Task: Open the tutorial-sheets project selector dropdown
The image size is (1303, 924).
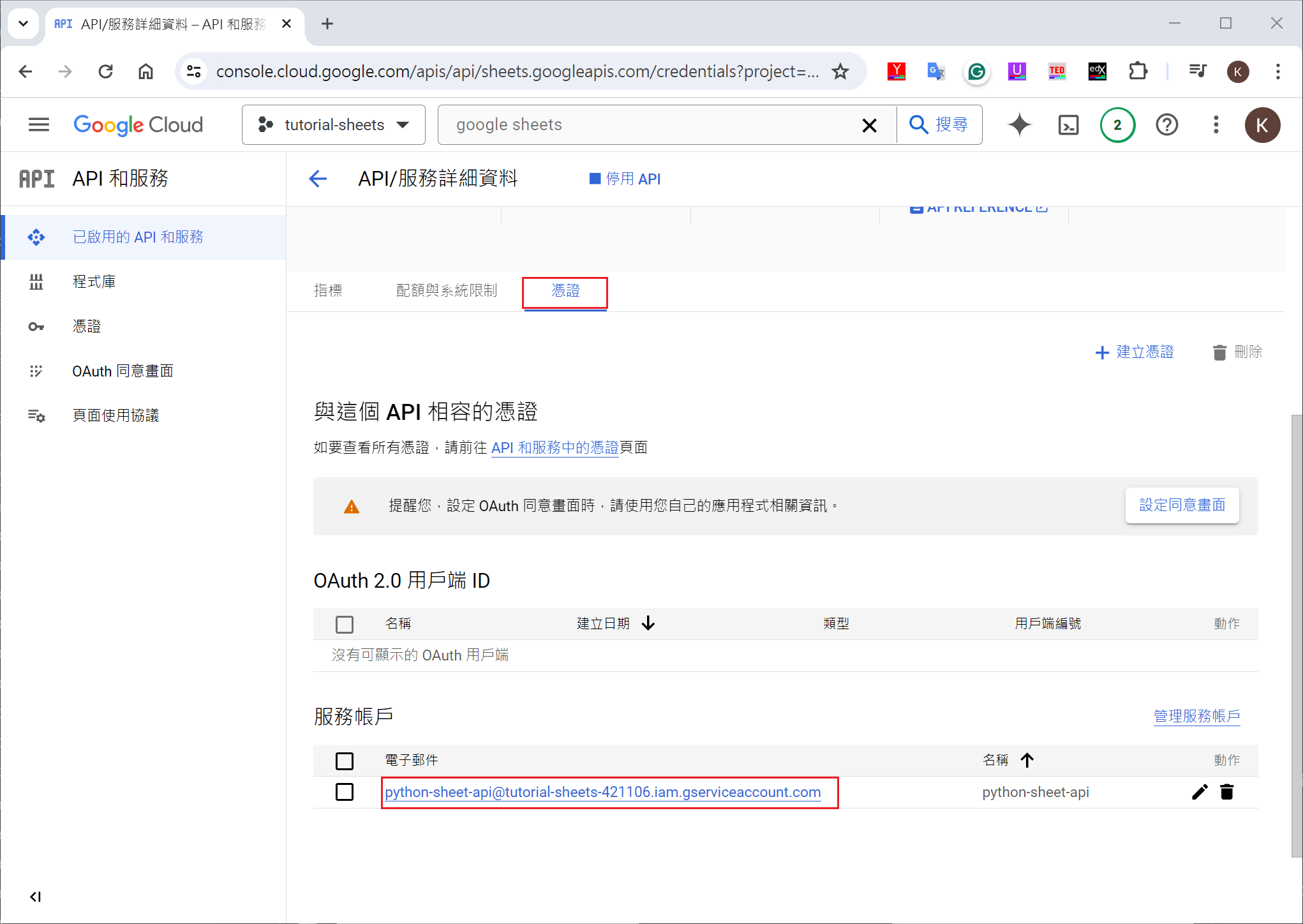Action: (x=333, y=124)
